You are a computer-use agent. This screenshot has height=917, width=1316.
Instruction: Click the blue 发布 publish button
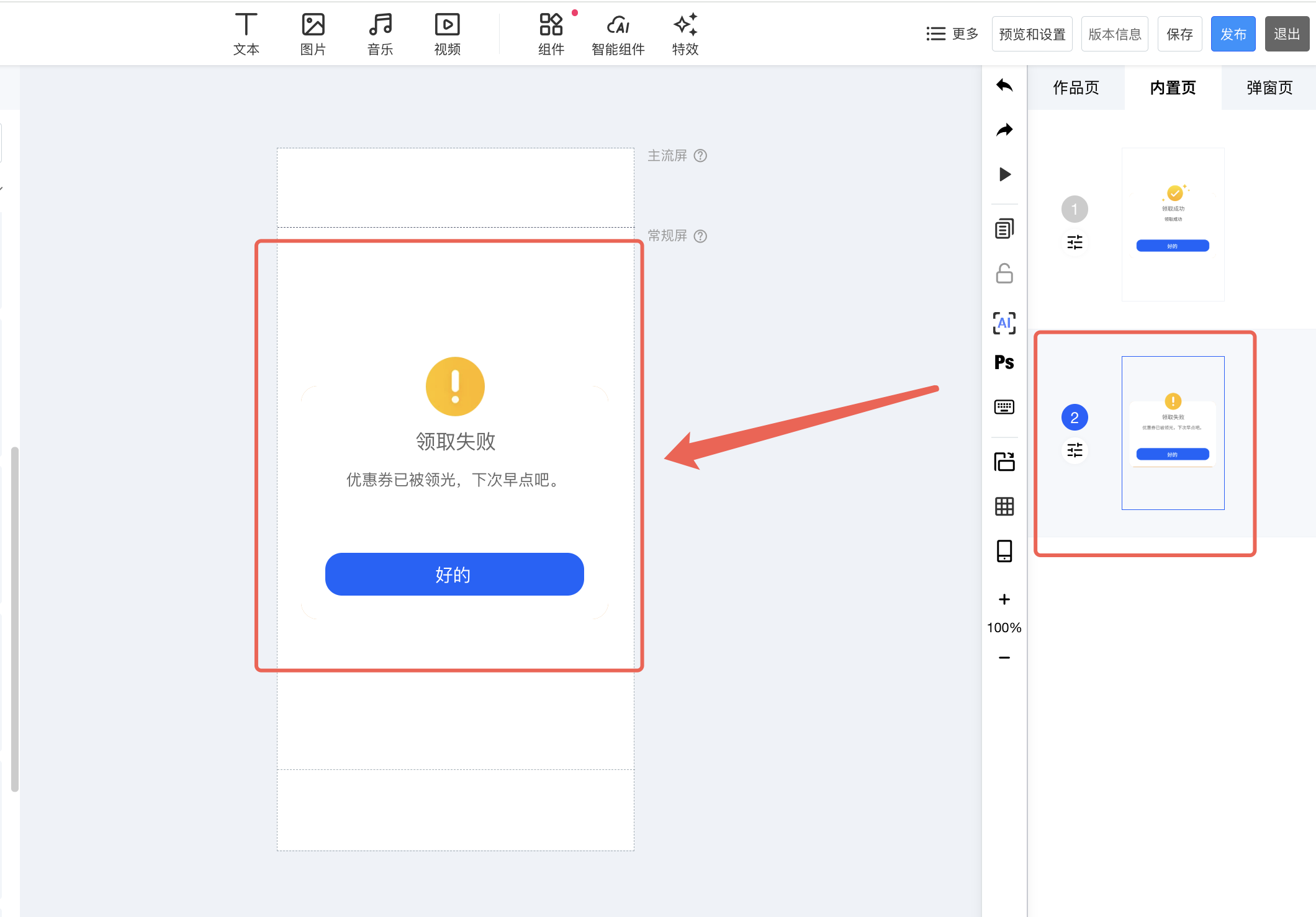(1233, 34)
